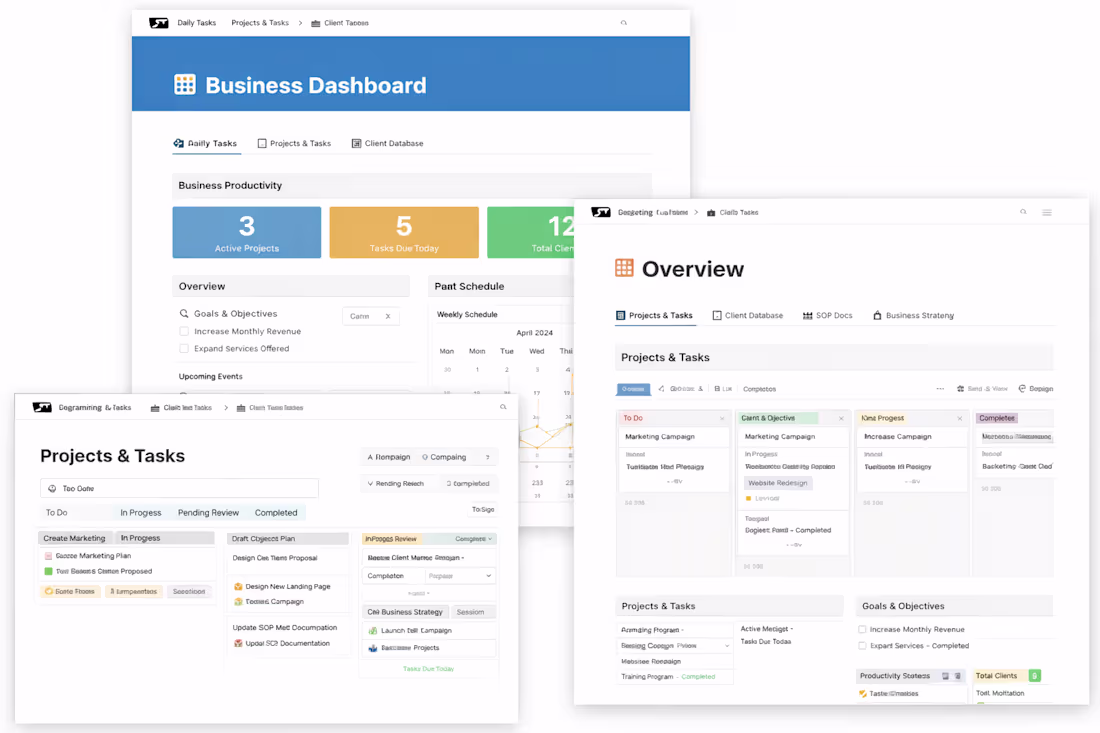Screen dimensions: 1100x733
Task: Click search icon in Business Dashboard top bar
Action: click(x=624, y=23)
